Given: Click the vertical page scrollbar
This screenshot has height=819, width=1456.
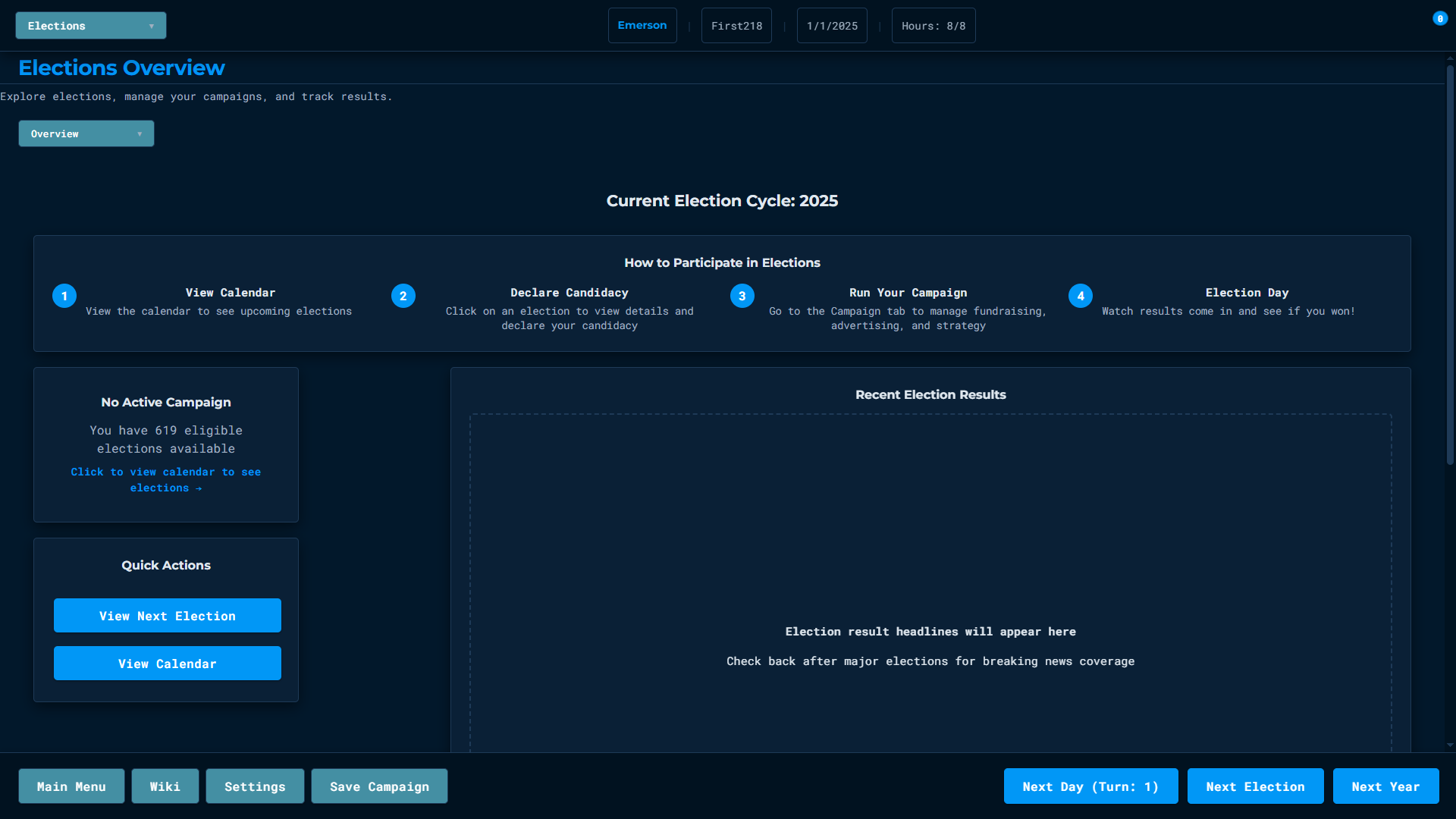Looking at the screenshot, I should tap(1450, 265).
